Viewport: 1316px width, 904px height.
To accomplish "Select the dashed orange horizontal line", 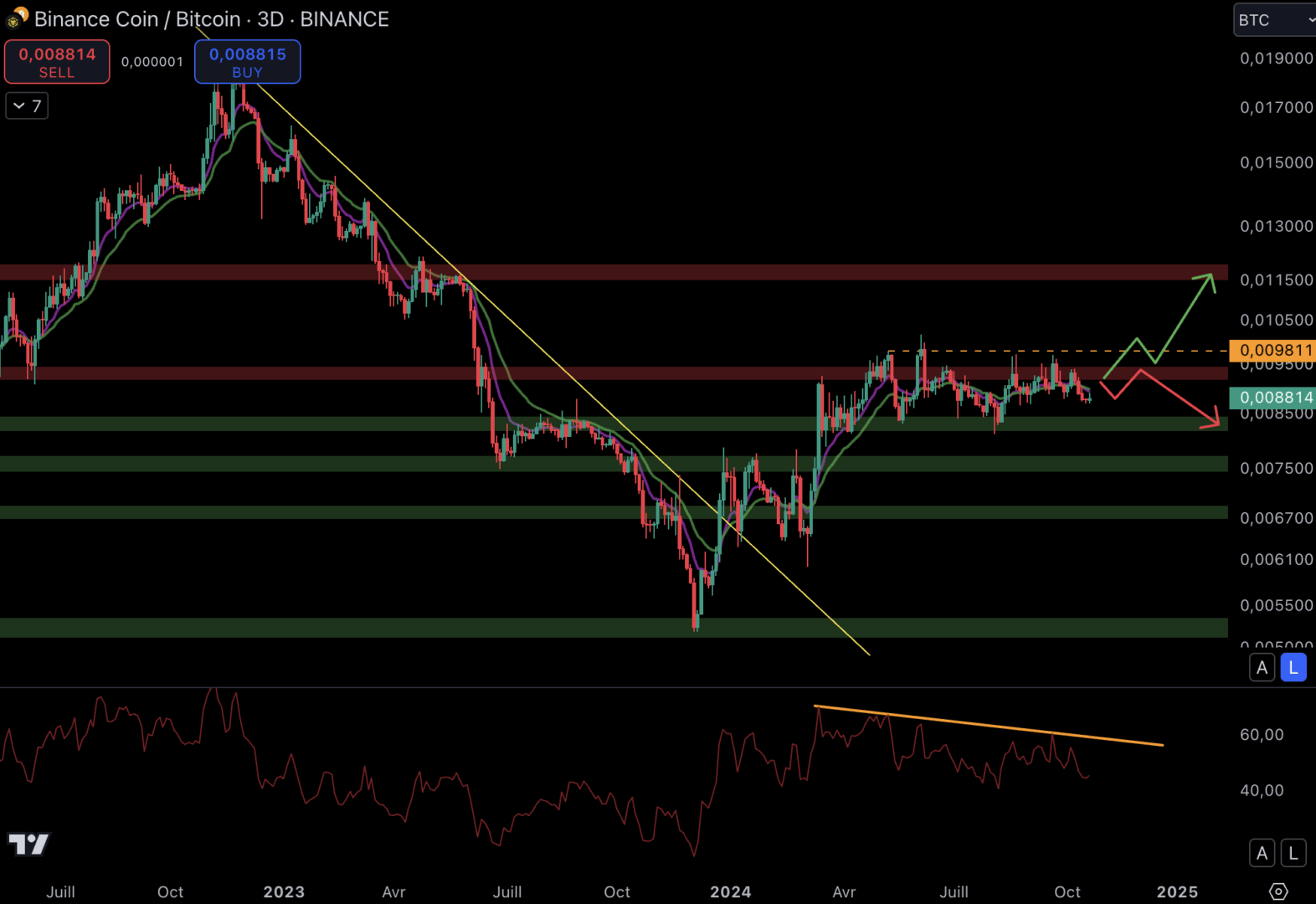I will click(1056, 351).
